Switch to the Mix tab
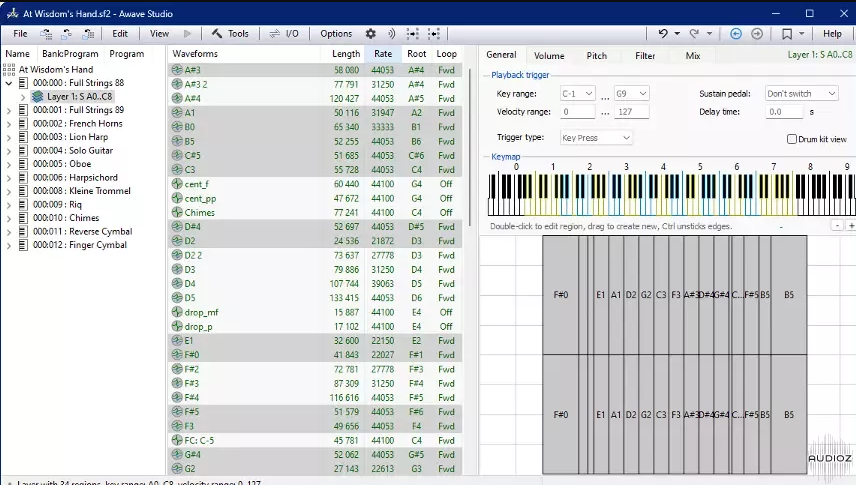Image resolution: width=856 pixels, height=485 pixels. coord(693,56)
